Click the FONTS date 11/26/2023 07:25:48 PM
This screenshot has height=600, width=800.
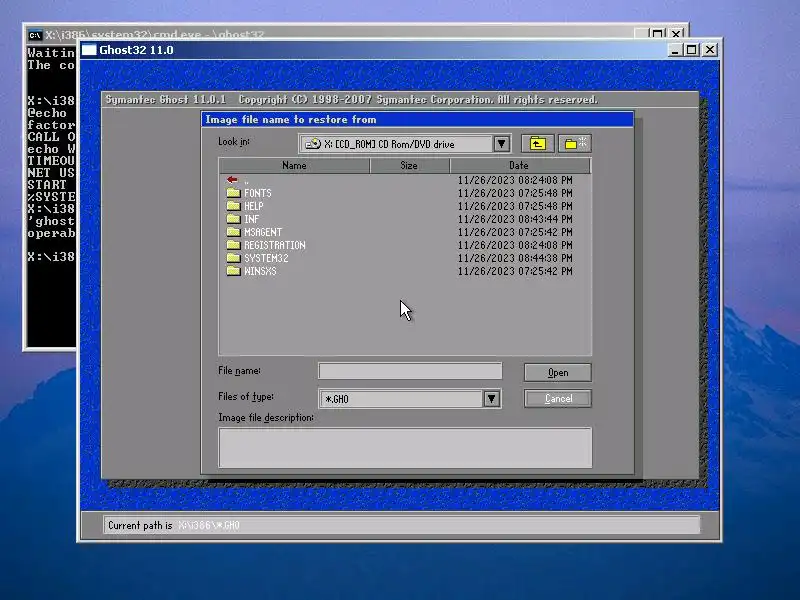point(515,193)
